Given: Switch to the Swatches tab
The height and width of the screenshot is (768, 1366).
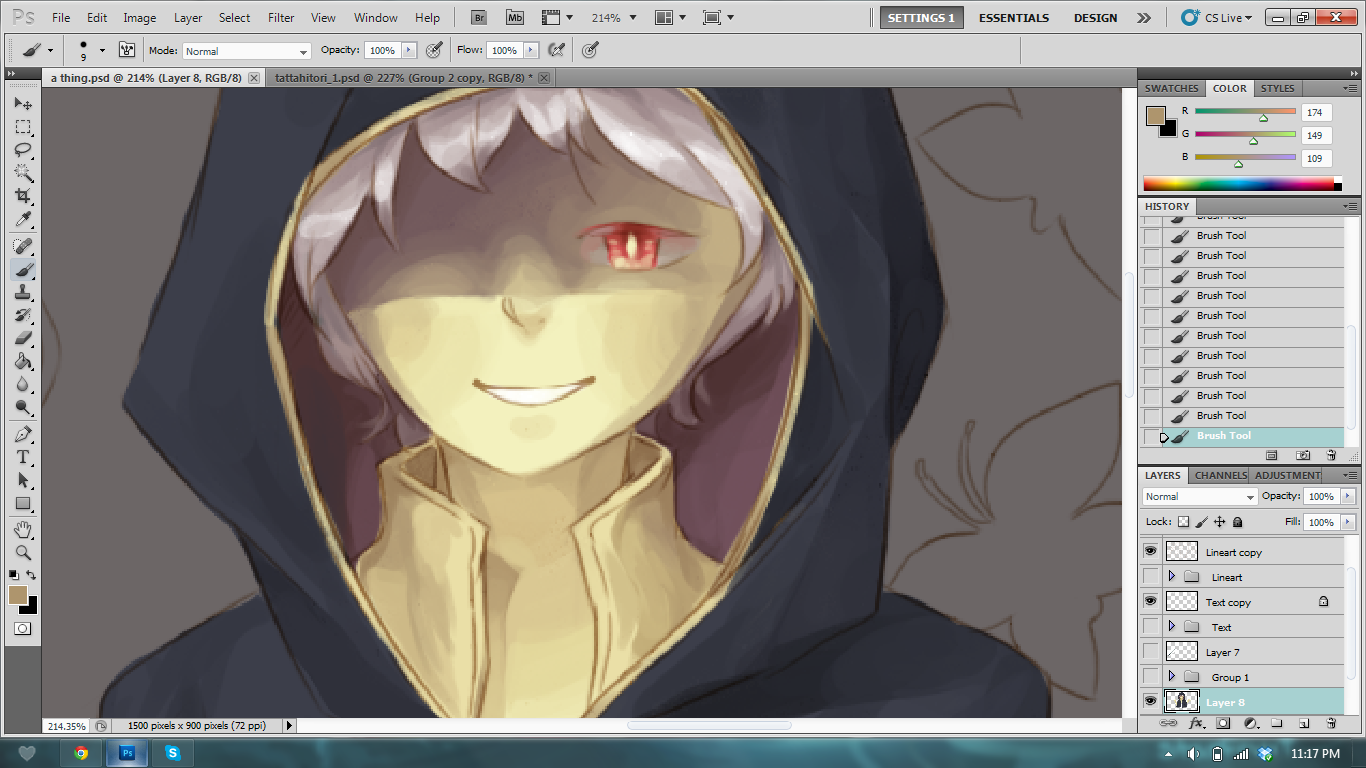Looking at the screenshot, I should [1172, 88].
